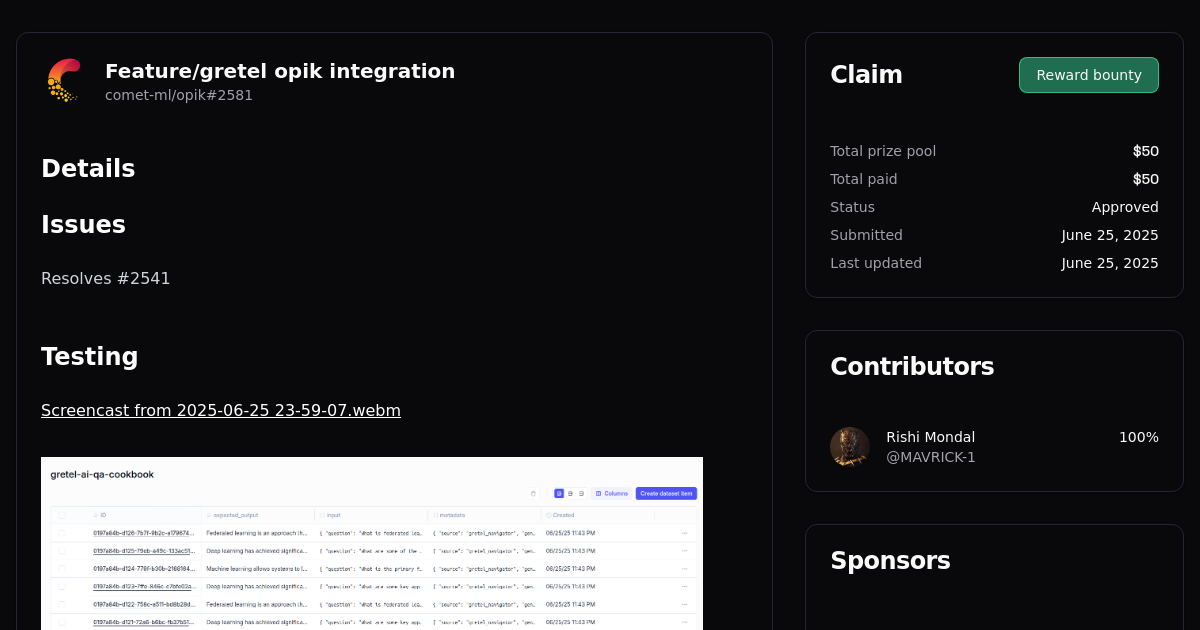Click the expected_output column header to sort
The image size is (1200, 630).
pos(235,514)
